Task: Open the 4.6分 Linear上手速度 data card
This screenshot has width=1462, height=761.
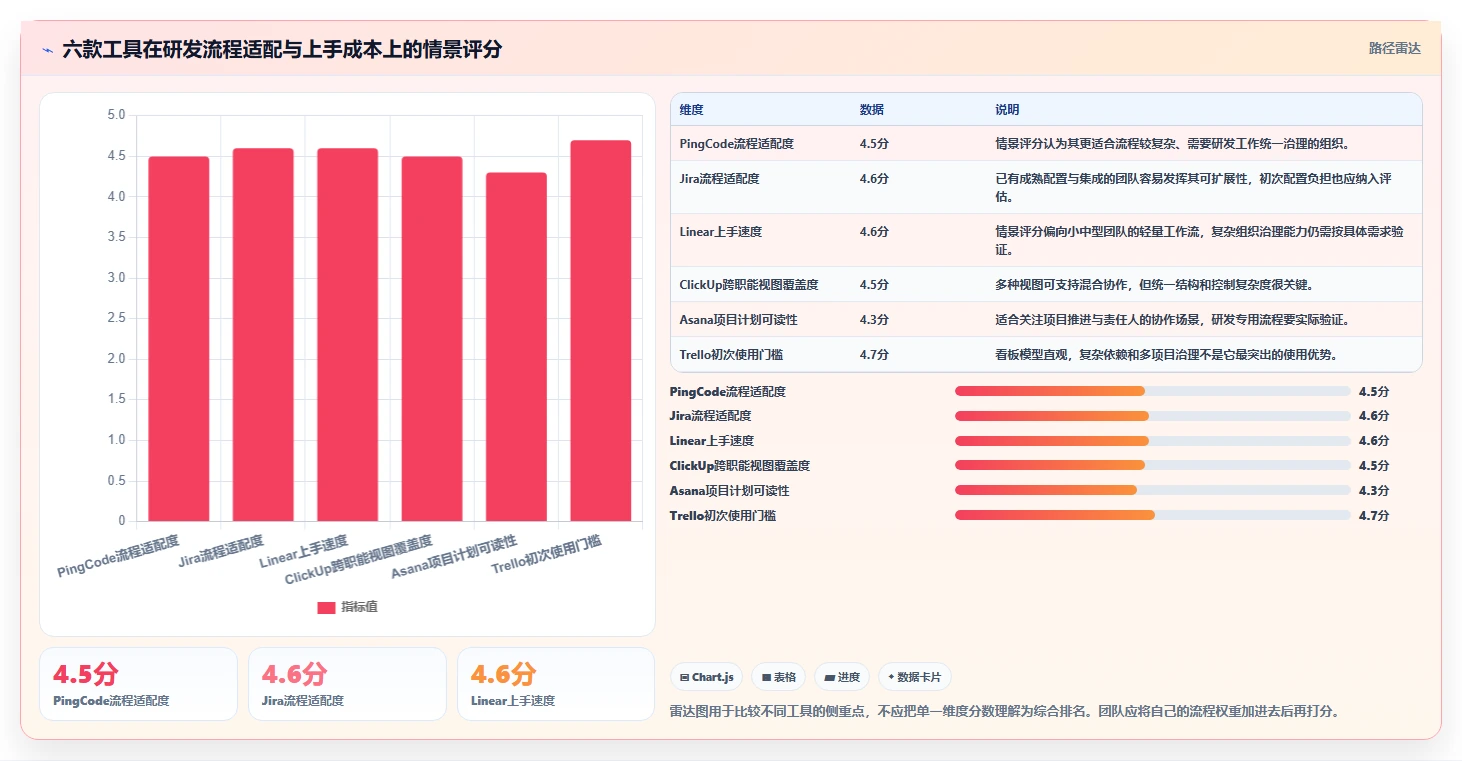Action: coord(556,684)
